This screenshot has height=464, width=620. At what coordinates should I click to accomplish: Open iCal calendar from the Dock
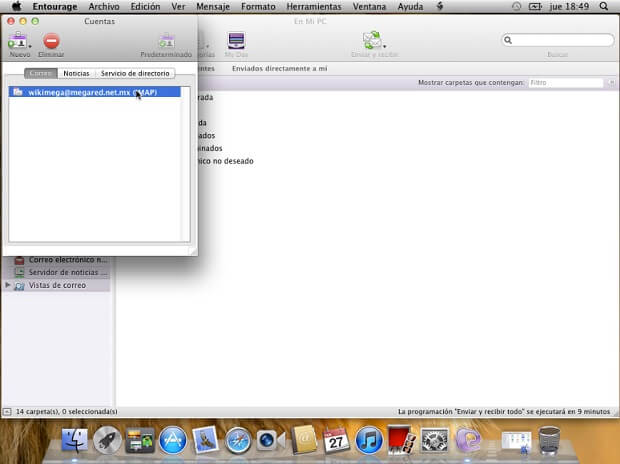click(x=336, y=440)
